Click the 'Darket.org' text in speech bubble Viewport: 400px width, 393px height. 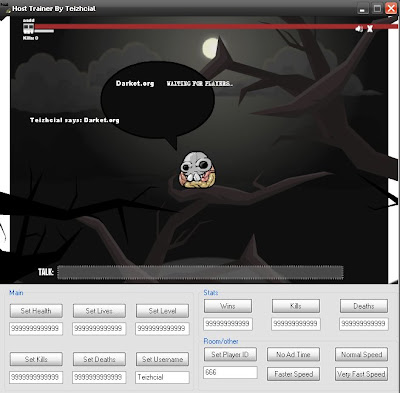tap(135, 83)
